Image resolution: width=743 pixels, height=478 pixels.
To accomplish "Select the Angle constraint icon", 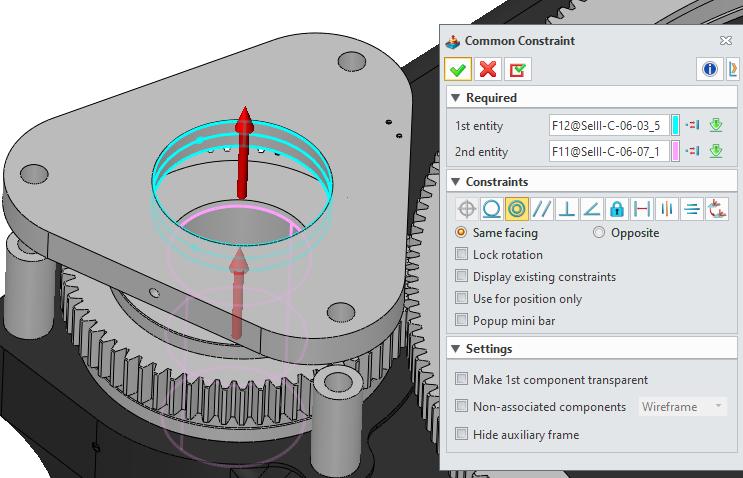I will (x=592, y=209).
